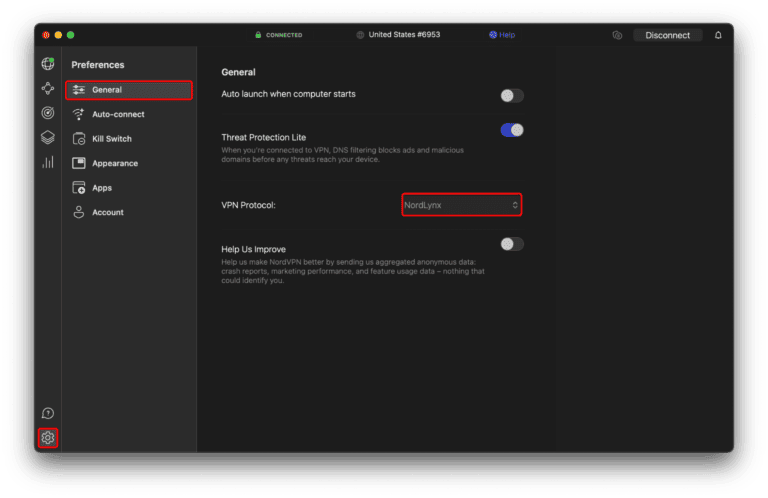768x498 pixels.
Task: Go to the Appearance preferences section
Action: coord(114,163)
